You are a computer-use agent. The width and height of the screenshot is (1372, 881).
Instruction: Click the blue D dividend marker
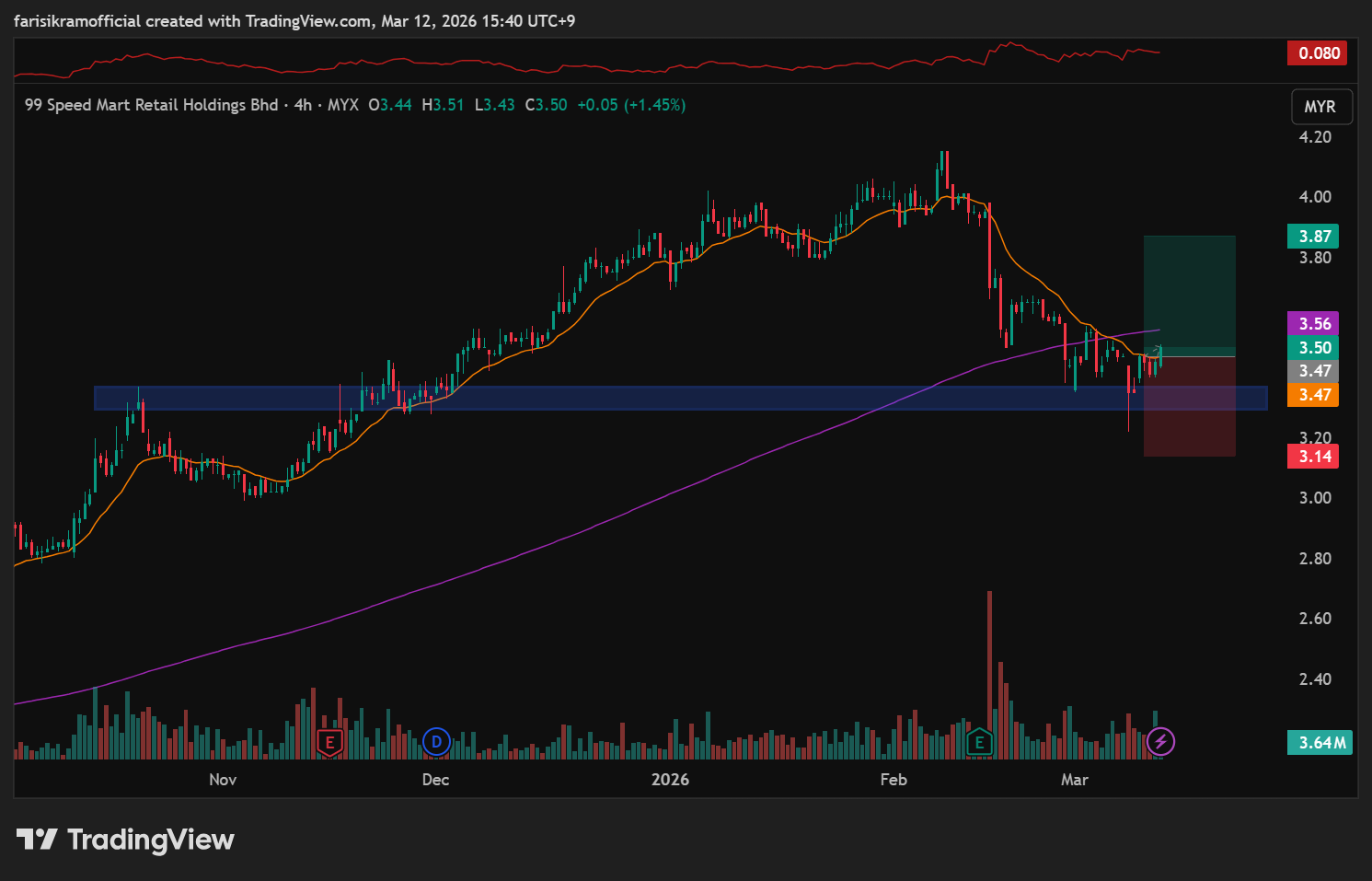click(x=436, y=741)
